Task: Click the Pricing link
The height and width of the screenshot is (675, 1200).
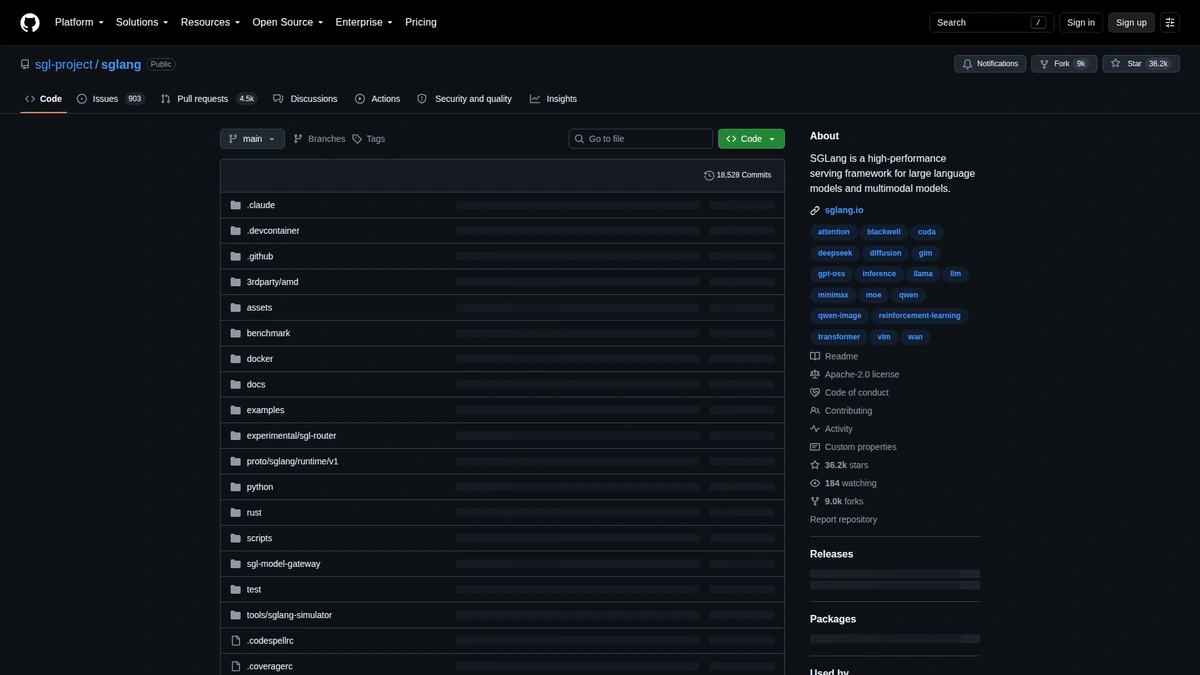Action: [x=421, y=22]
